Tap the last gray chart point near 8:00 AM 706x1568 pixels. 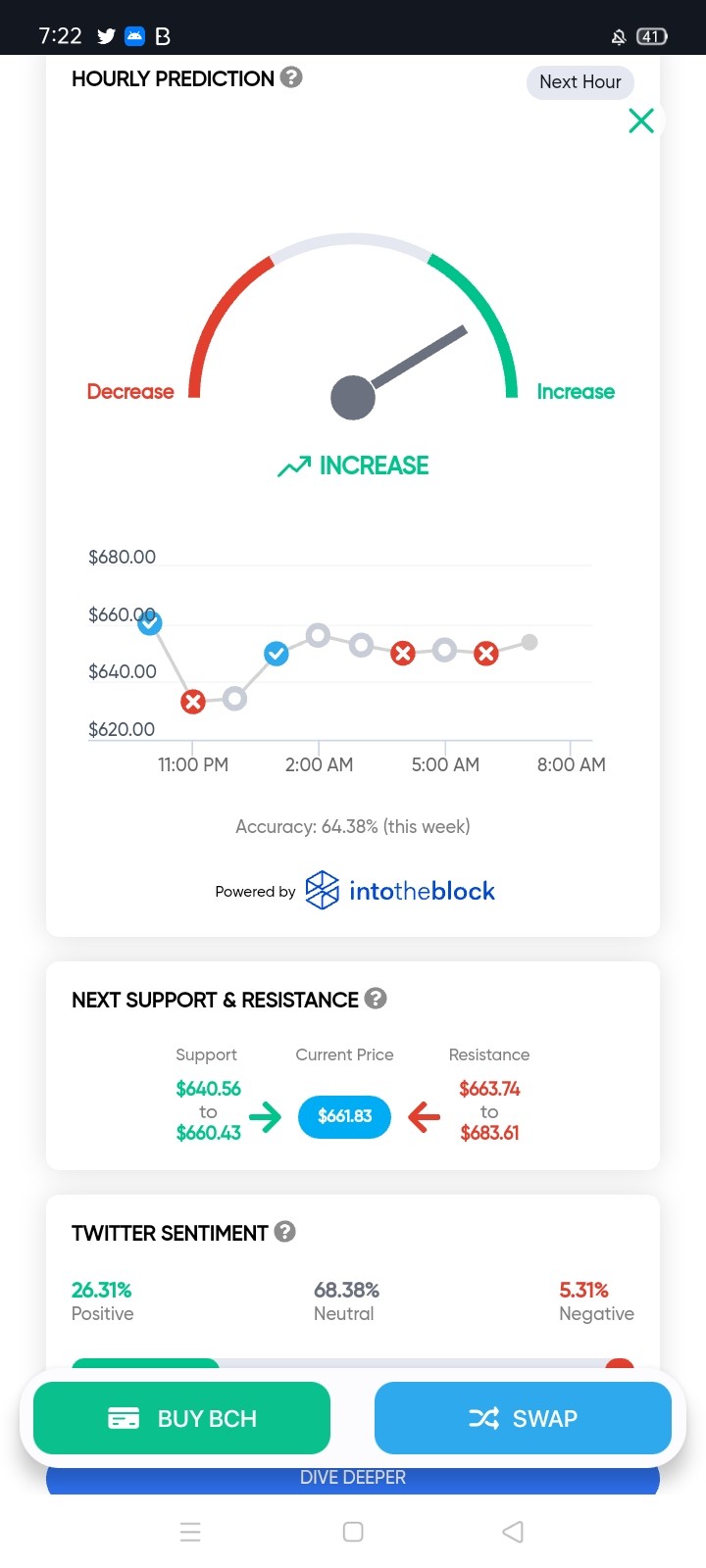click(529, 643)
